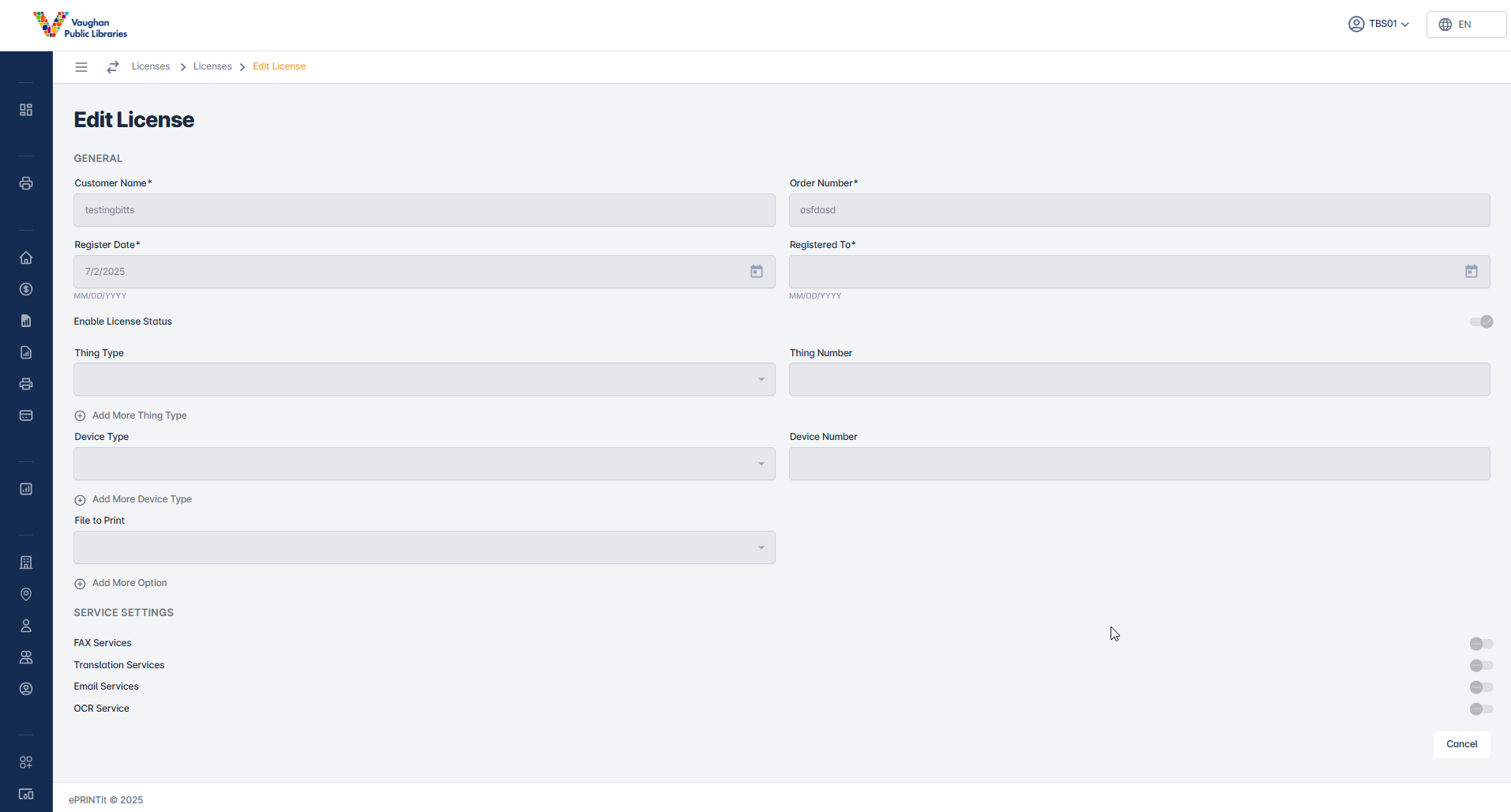Image resolution: width=1511 pixels, height=812 pixels.
Task: Open Registered To calendar picker
Action: (1471, 272)
